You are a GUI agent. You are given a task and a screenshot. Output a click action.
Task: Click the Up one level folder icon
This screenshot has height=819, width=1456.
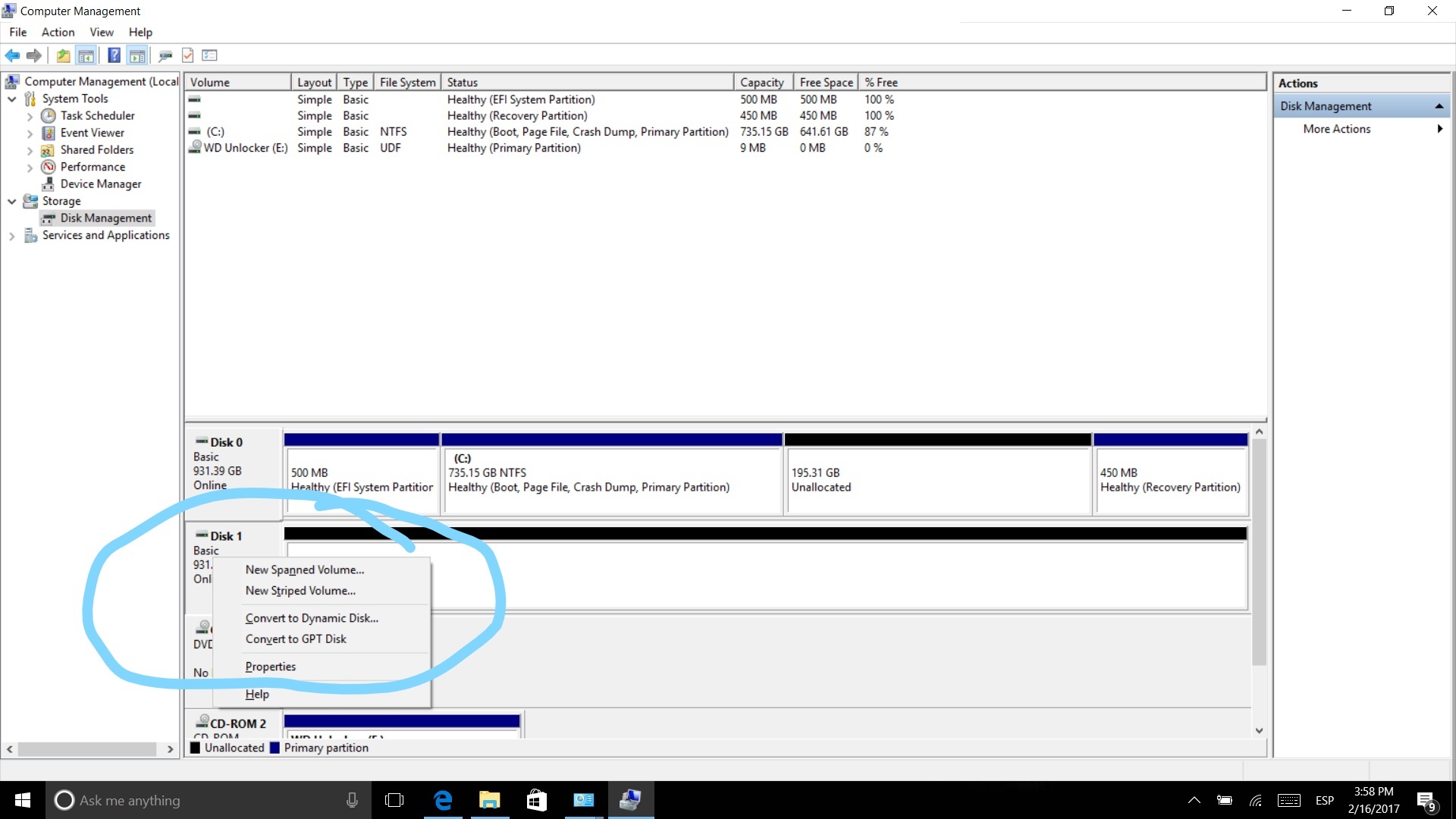[x=63, y=55]
